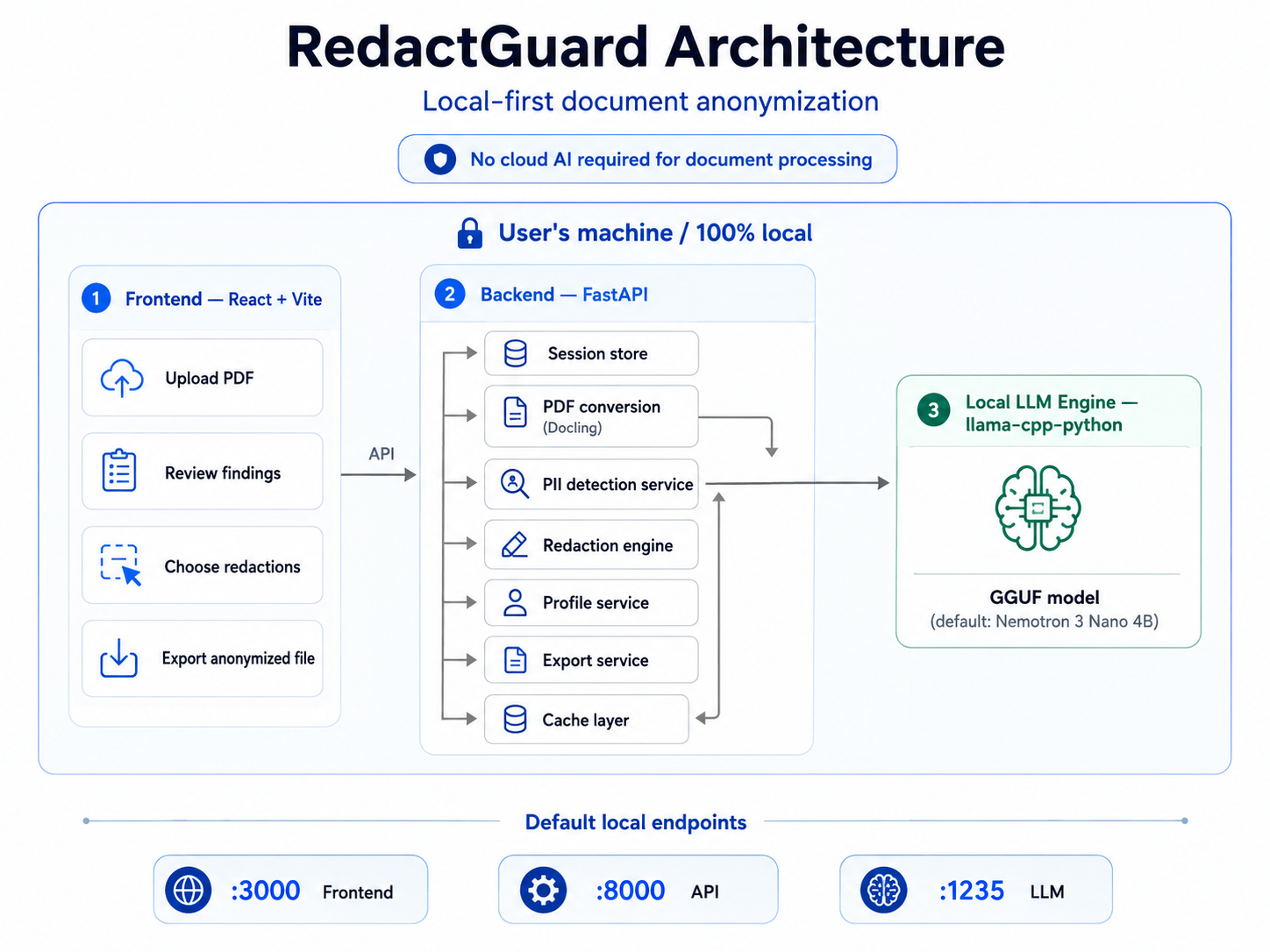
Task: Click the magnifier person icon for PII detection
Action: (x=515, y=484)
